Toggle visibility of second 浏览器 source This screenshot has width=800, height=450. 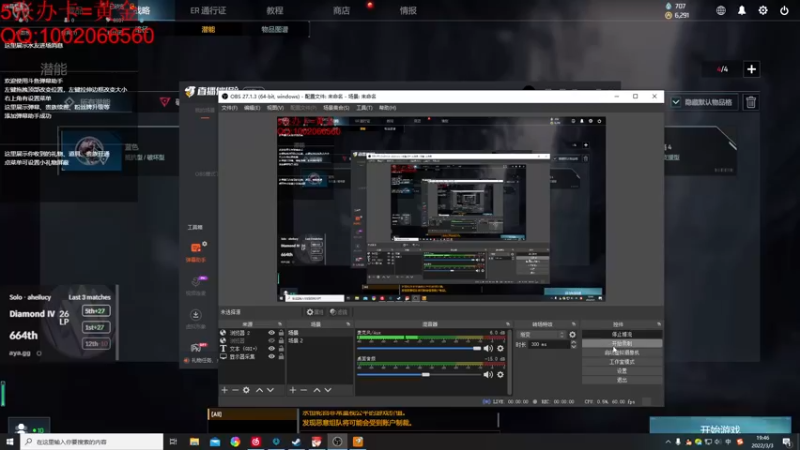coord(271,340)
